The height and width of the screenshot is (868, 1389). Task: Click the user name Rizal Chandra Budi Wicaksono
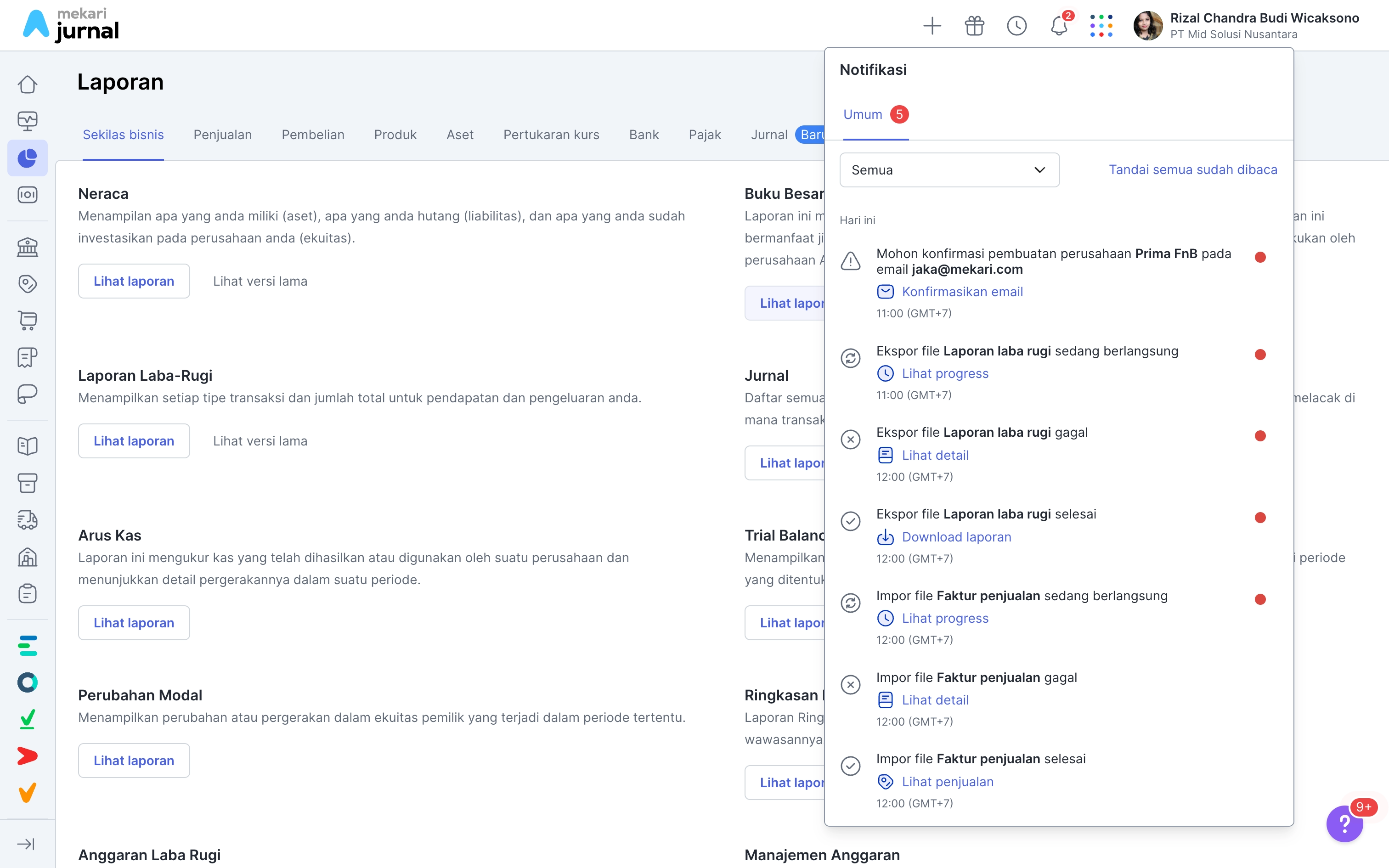[1265, 18]
